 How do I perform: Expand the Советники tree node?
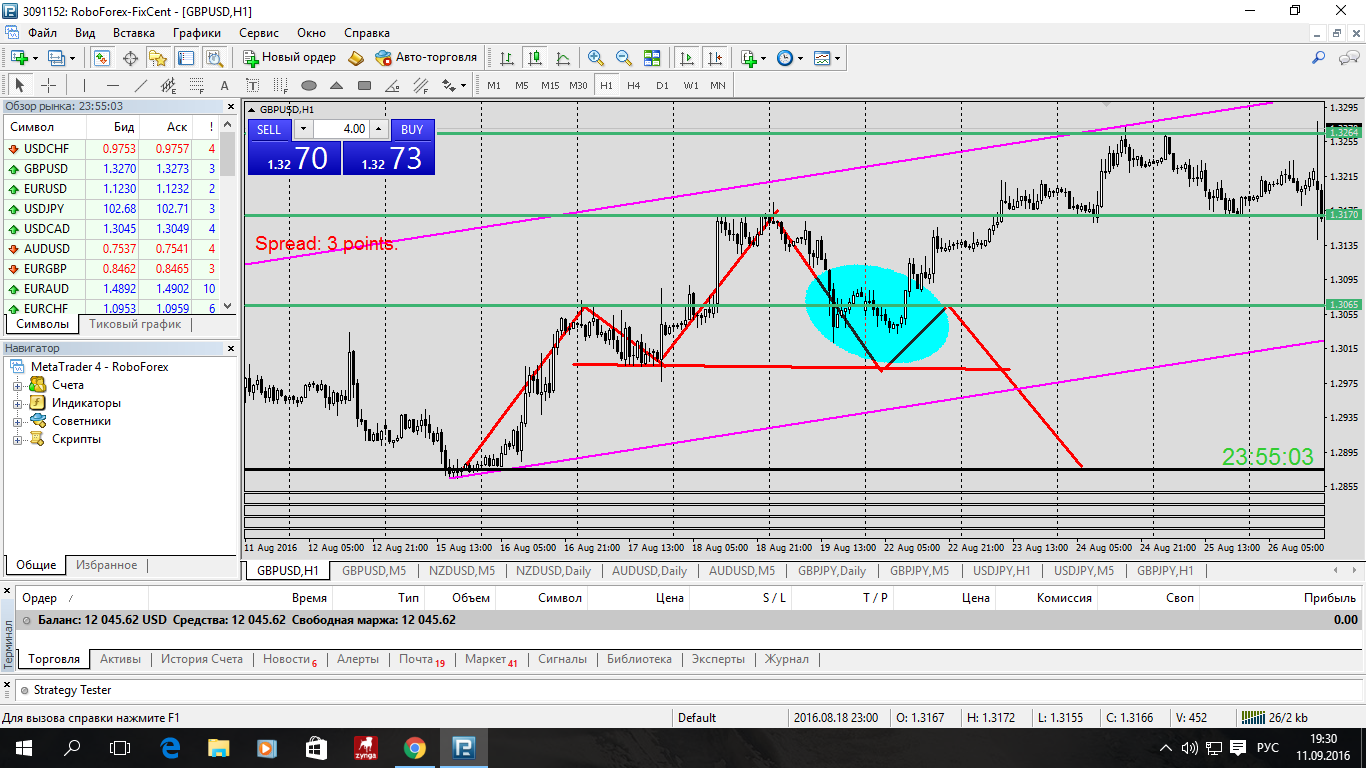[x=17, y=421]
